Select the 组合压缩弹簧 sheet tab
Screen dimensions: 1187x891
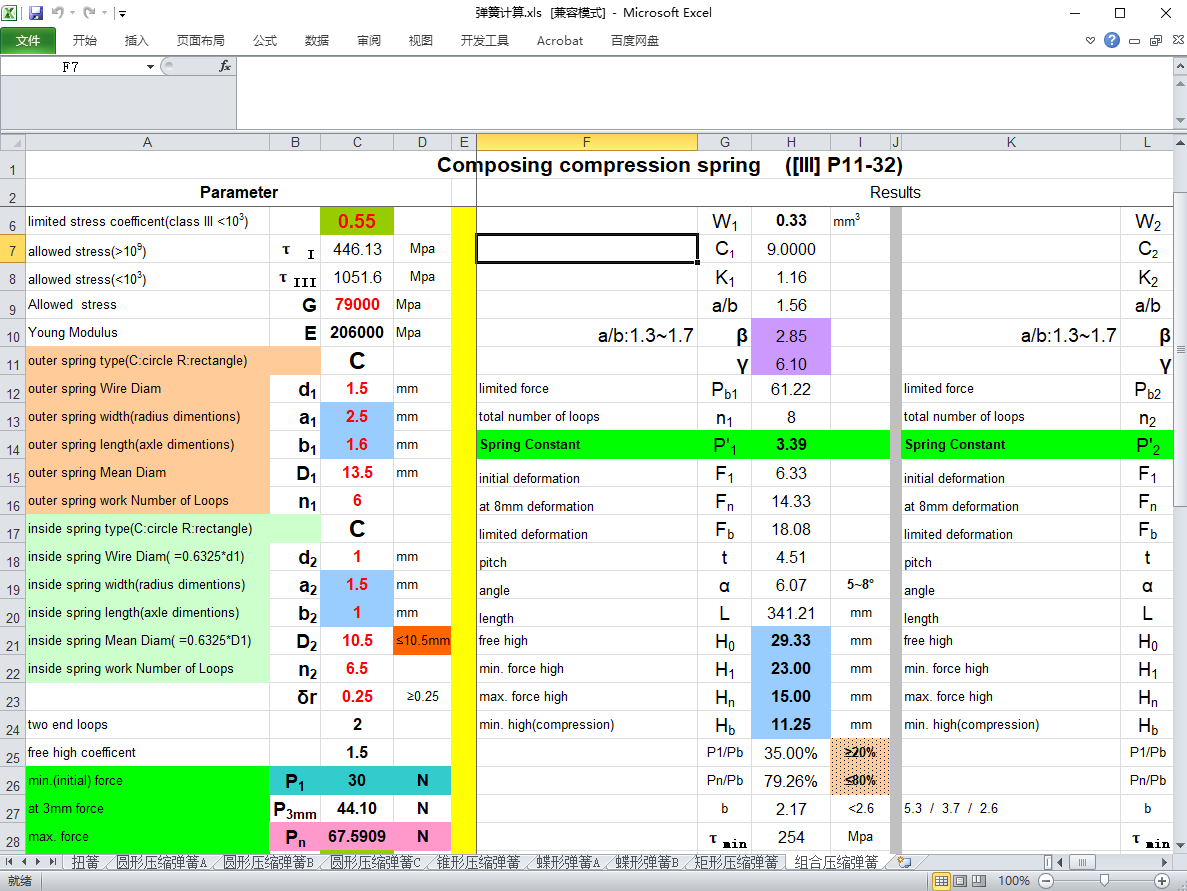click(837, 862)
